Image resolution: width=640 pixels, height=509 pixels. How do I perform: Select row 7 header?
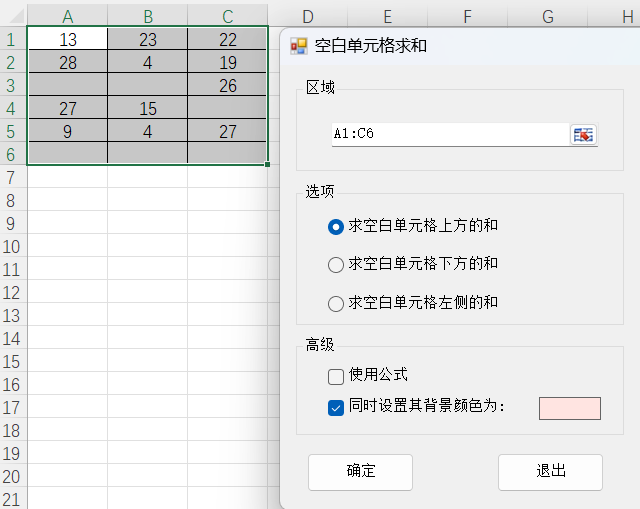click(x=11, y=178)
